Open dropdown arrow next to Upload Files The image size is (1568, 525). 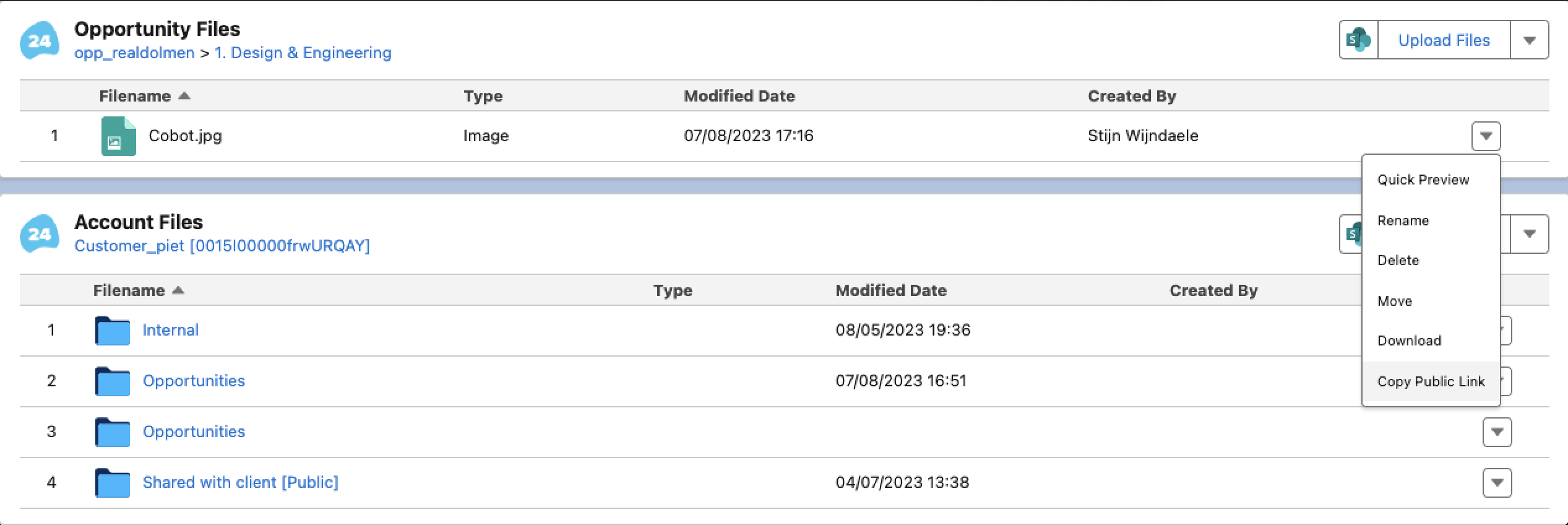point(1530,40)
